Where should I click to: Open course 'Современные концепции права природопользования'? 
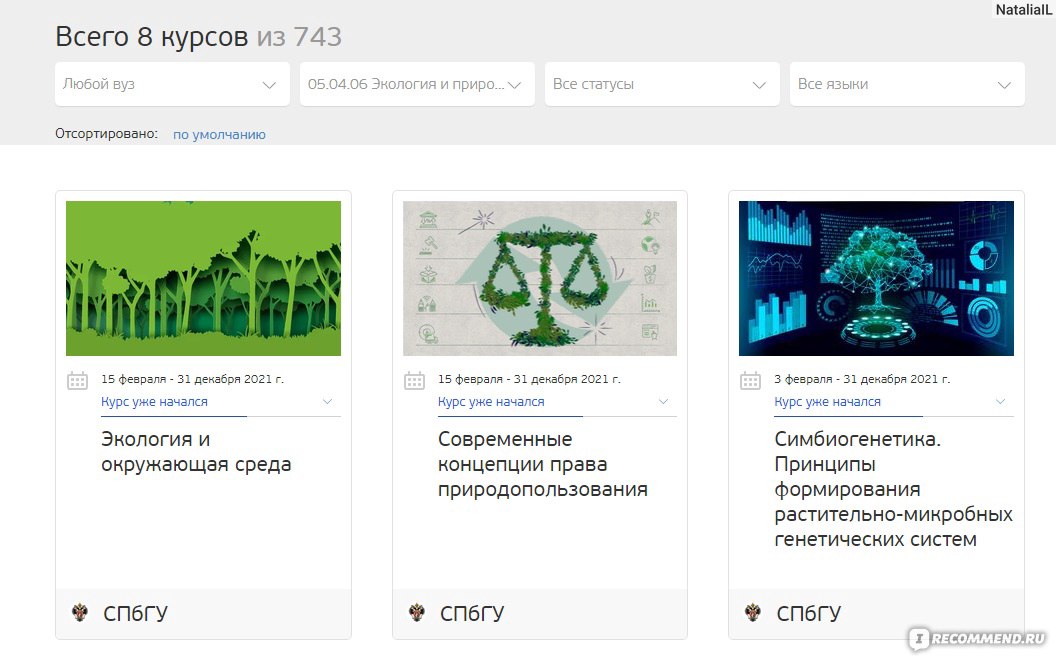543,464
